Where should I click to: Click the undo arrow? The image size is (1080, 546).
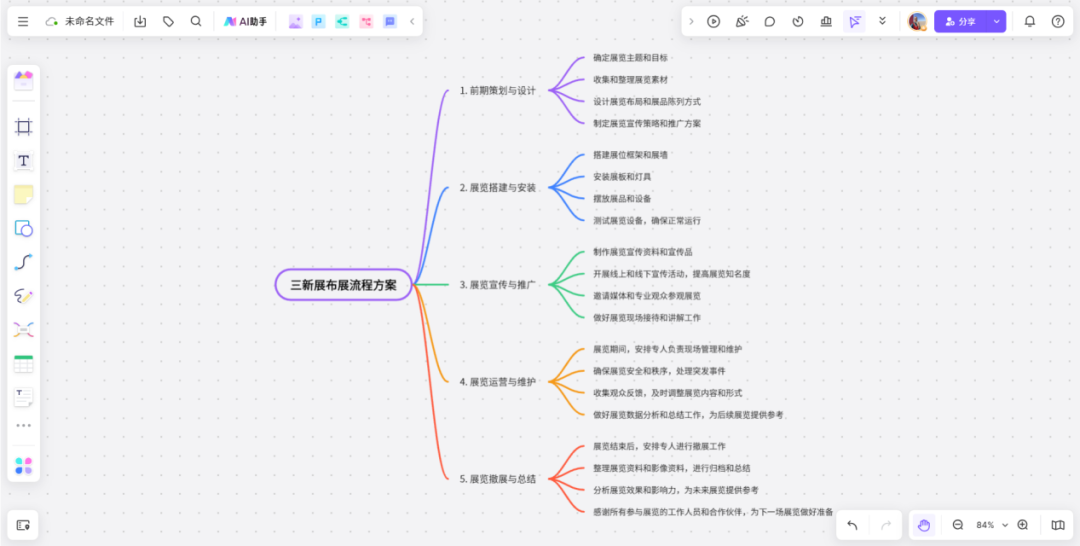(x=852, y=525)
